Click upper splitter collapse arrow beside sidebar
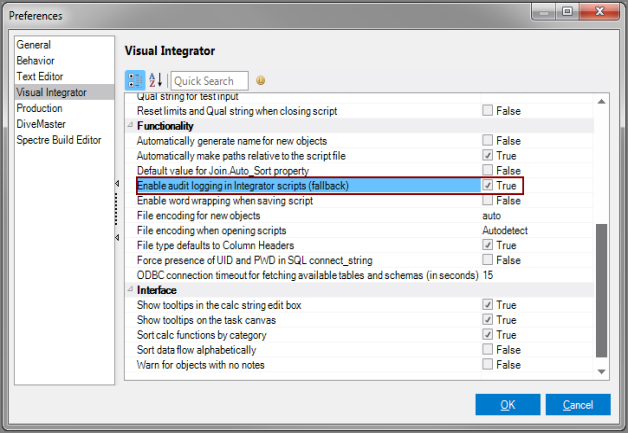Screen dimensions: 628x433 pos(117,183)
